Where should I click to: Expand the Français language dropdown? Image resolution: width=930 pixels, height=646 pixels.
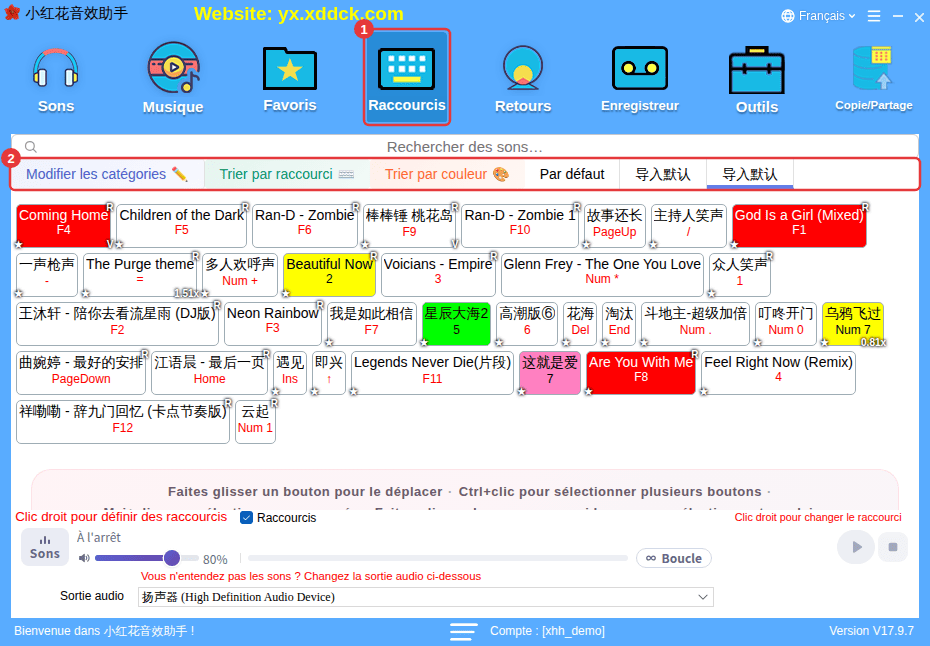click(818, 16)
